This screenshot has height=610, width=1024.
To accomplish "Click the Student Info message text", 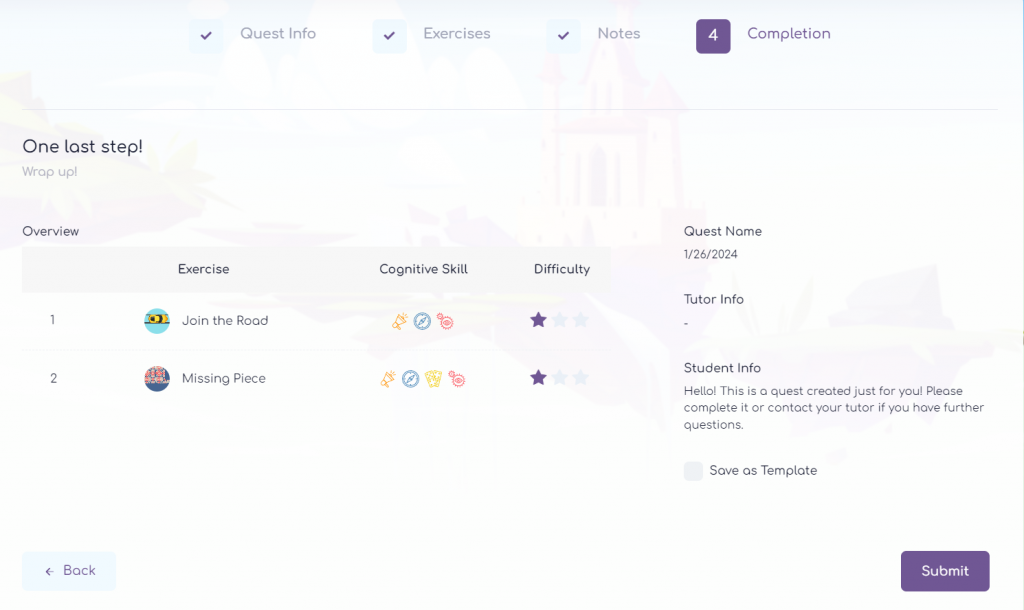I will click(x=834, y=408).
